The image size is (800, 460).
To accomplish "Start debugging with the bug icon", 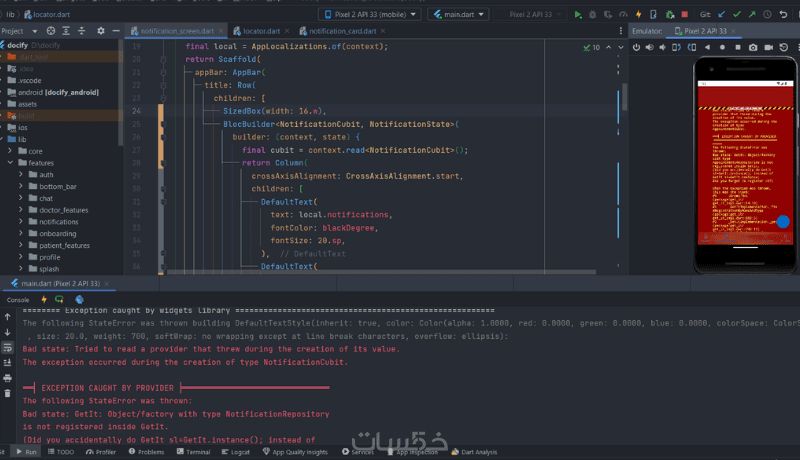I will click(592, 14).
